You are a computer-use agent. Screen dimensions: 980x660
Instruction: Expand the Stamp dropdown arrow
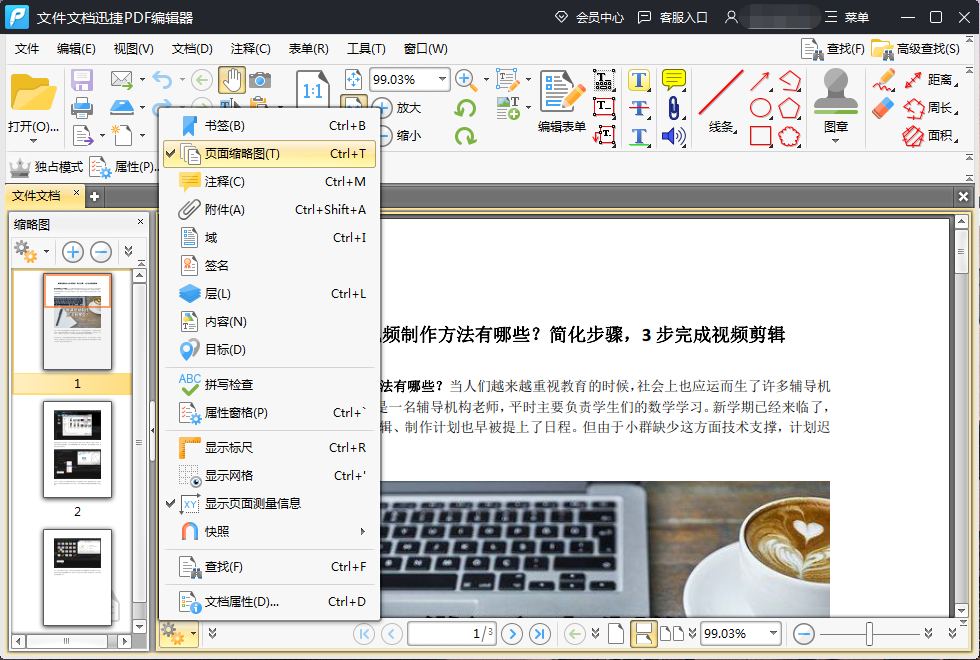coord(836,141)
